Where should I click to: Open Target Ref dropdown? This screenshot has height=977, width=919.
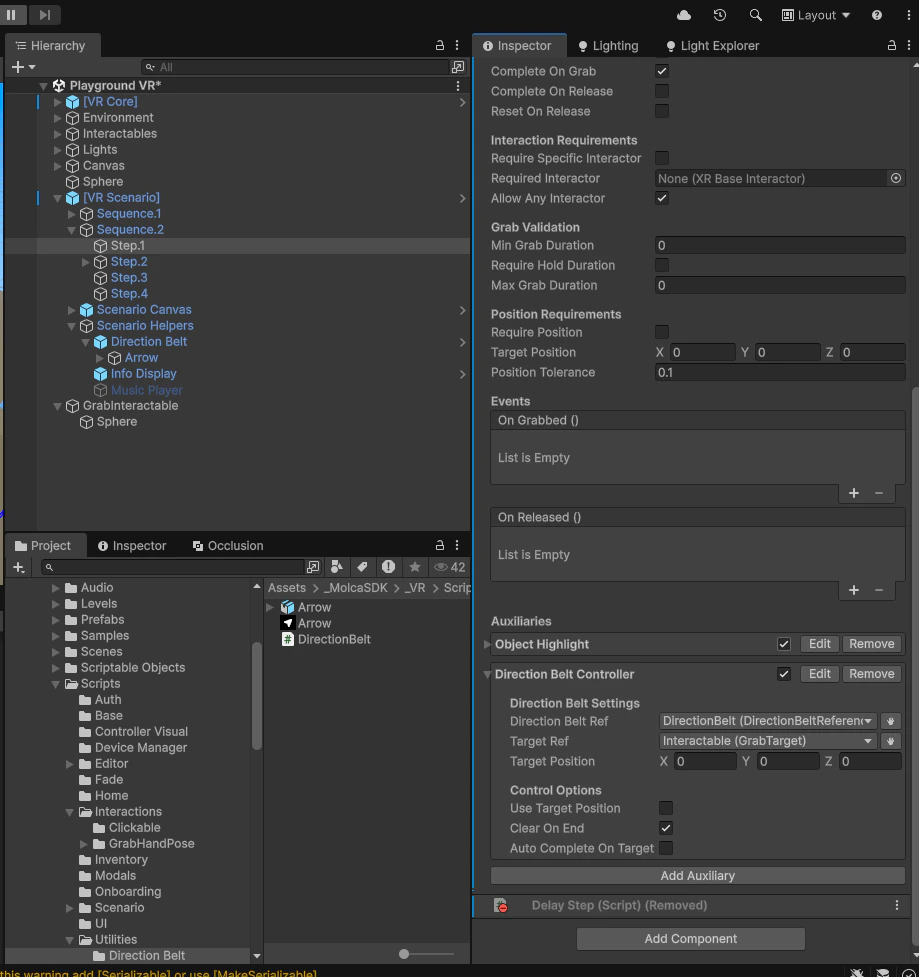click(768, 741)
